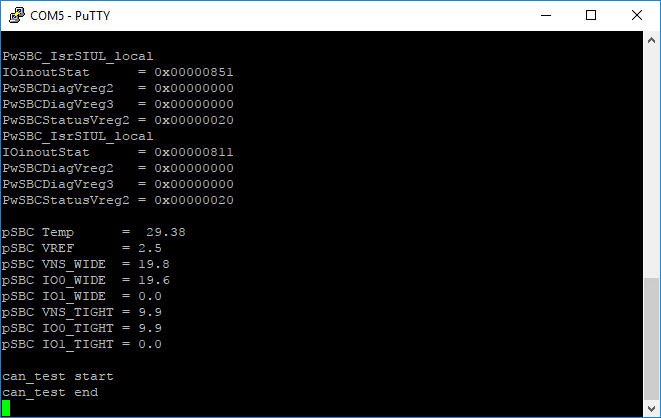661x418 pixels.
Task: Click the vertical scrollbar thumb
Action: click(651, 338)
